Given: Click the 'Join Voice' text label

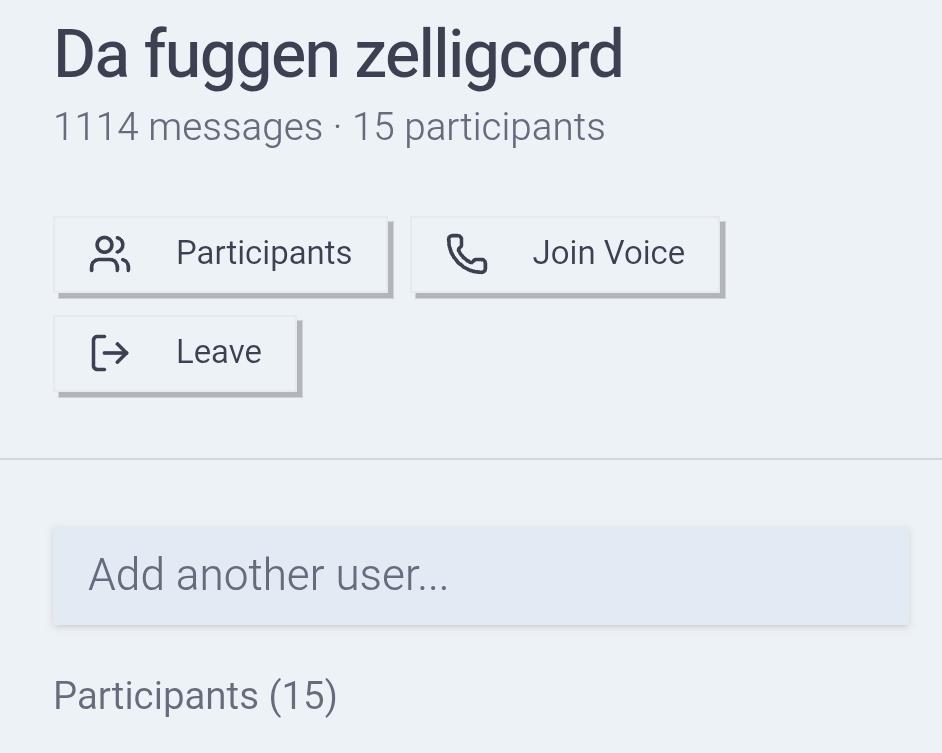Looking at the screenshot, I should click(608, 253).
